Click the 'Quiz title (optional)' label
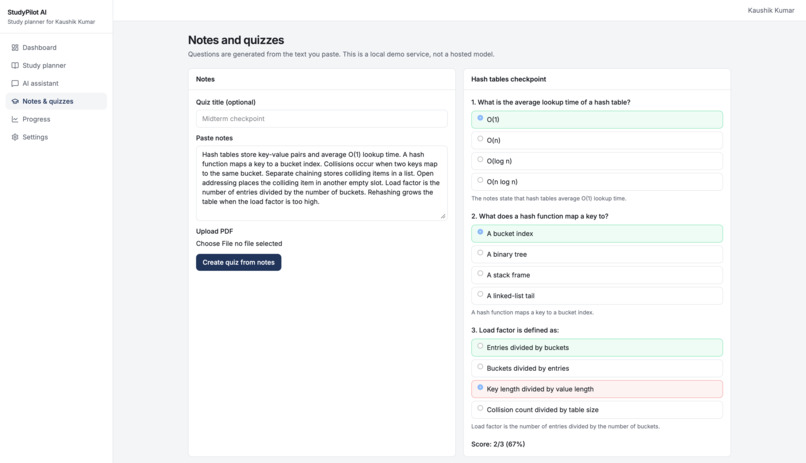 (226, 102)
